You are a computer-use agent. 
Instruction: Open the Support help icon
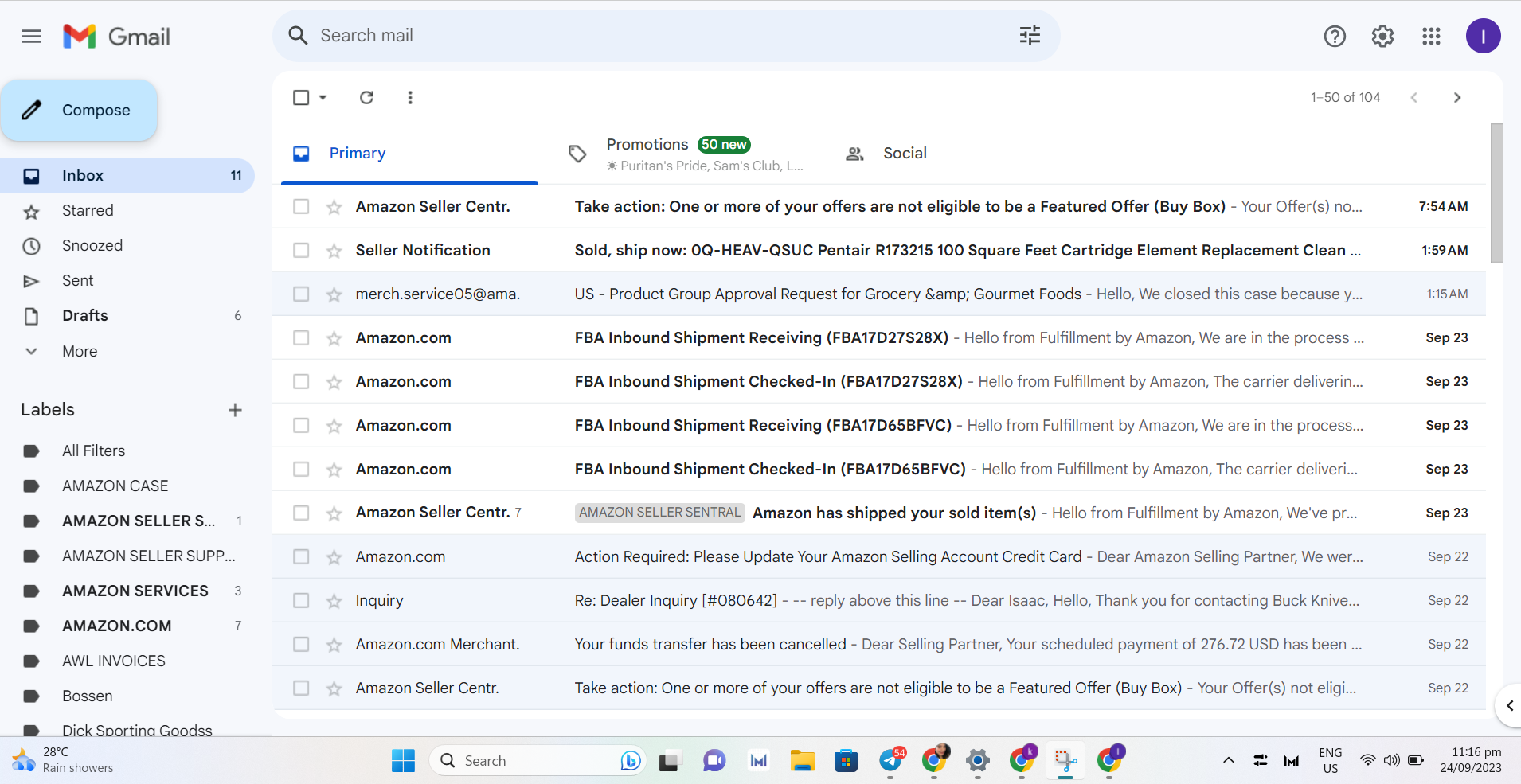1335,37
